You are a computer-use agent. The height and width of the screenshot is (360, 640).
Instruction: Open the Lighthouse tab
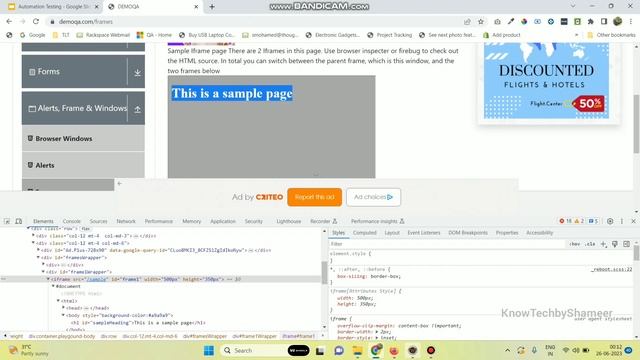click(x=289, y=221)
